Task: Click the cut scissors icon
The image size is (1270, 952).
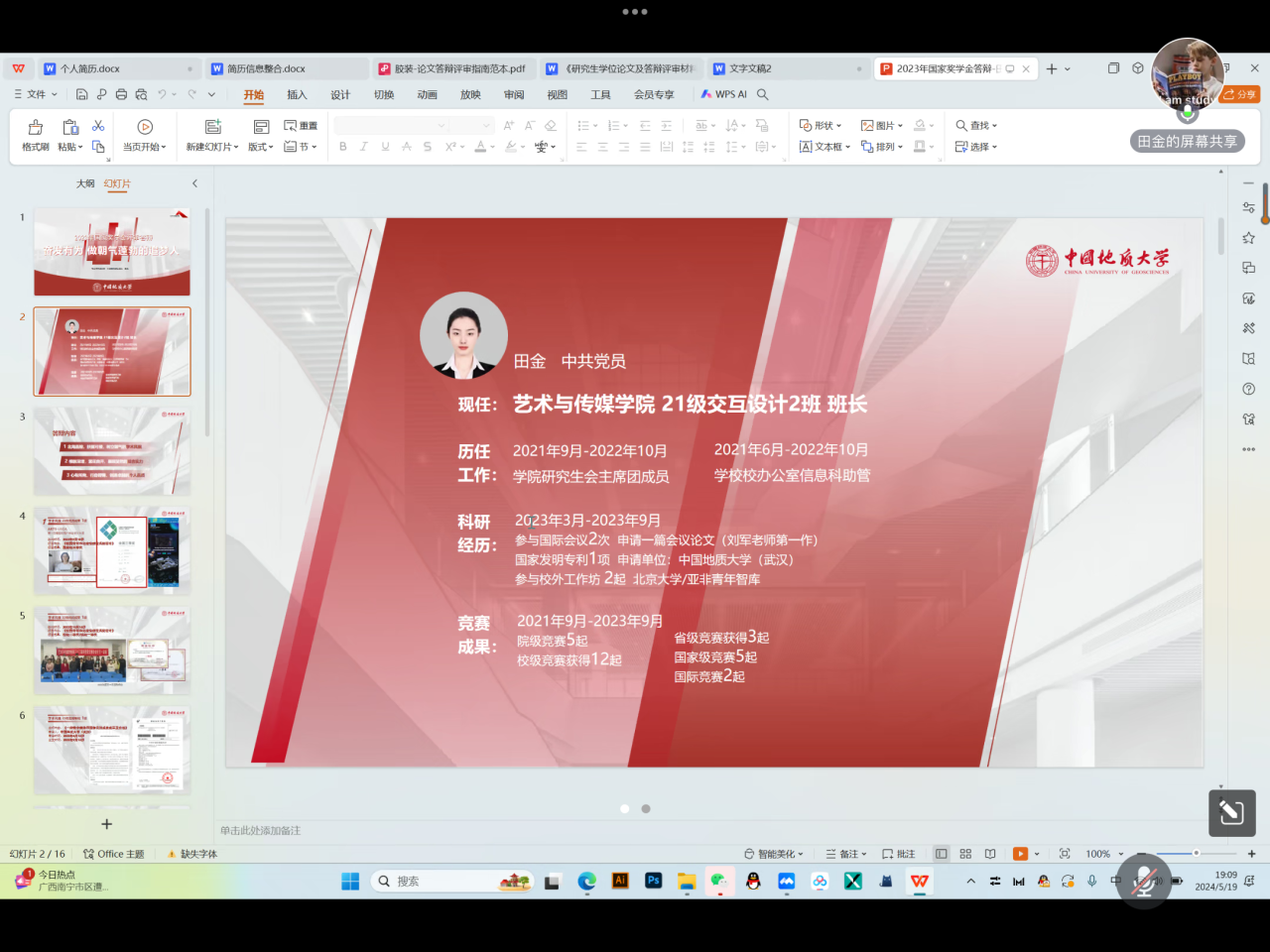Action: [x=98, y=126]
